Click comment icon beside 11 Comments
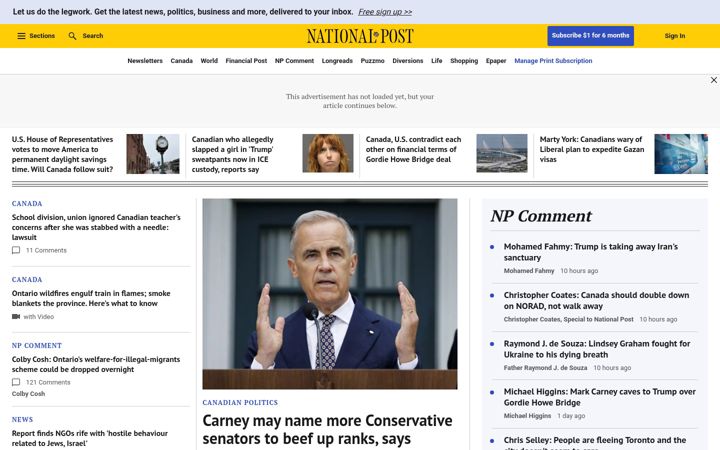 16,250
